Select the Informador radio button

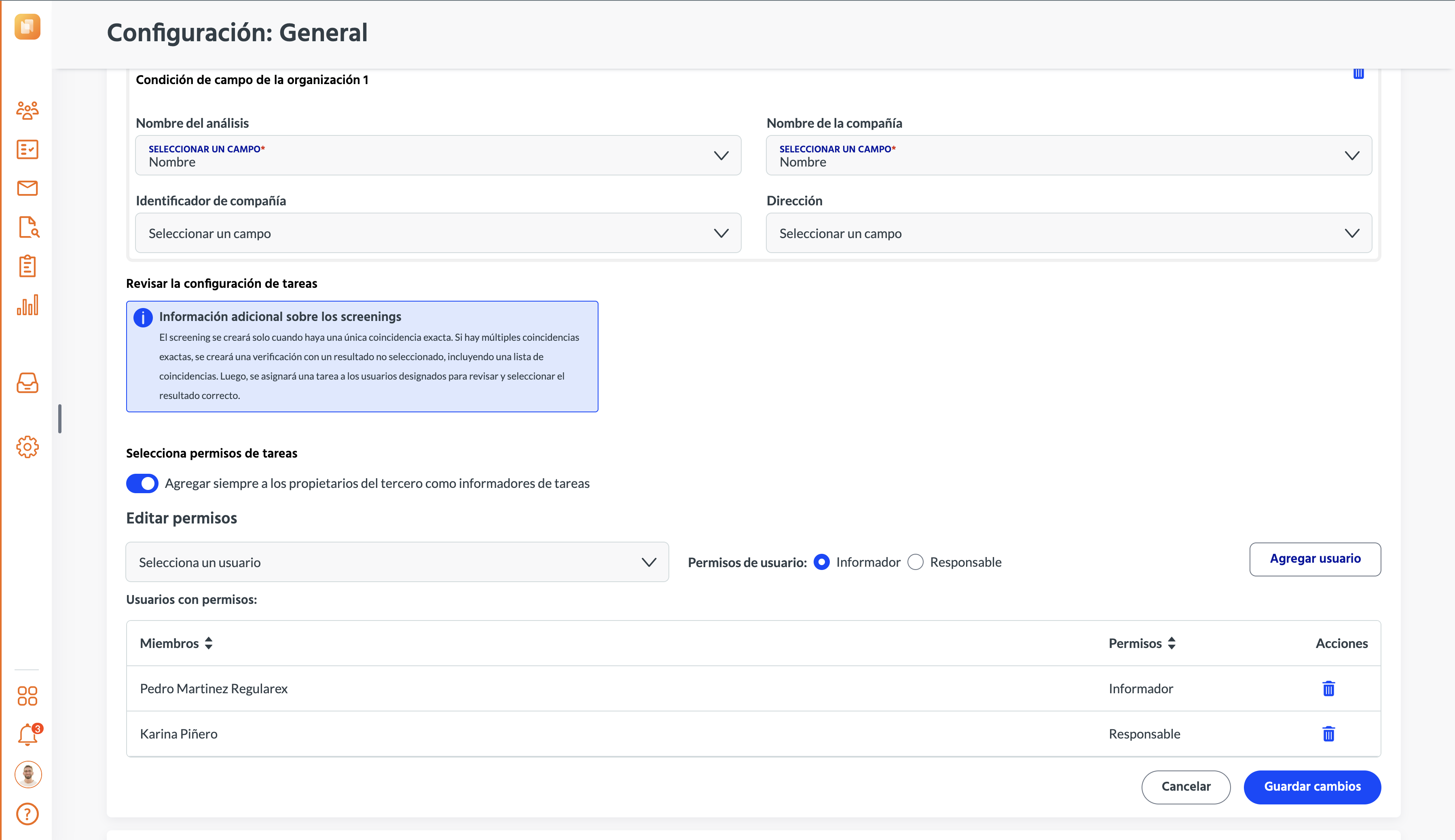click(x=821, y=562)
